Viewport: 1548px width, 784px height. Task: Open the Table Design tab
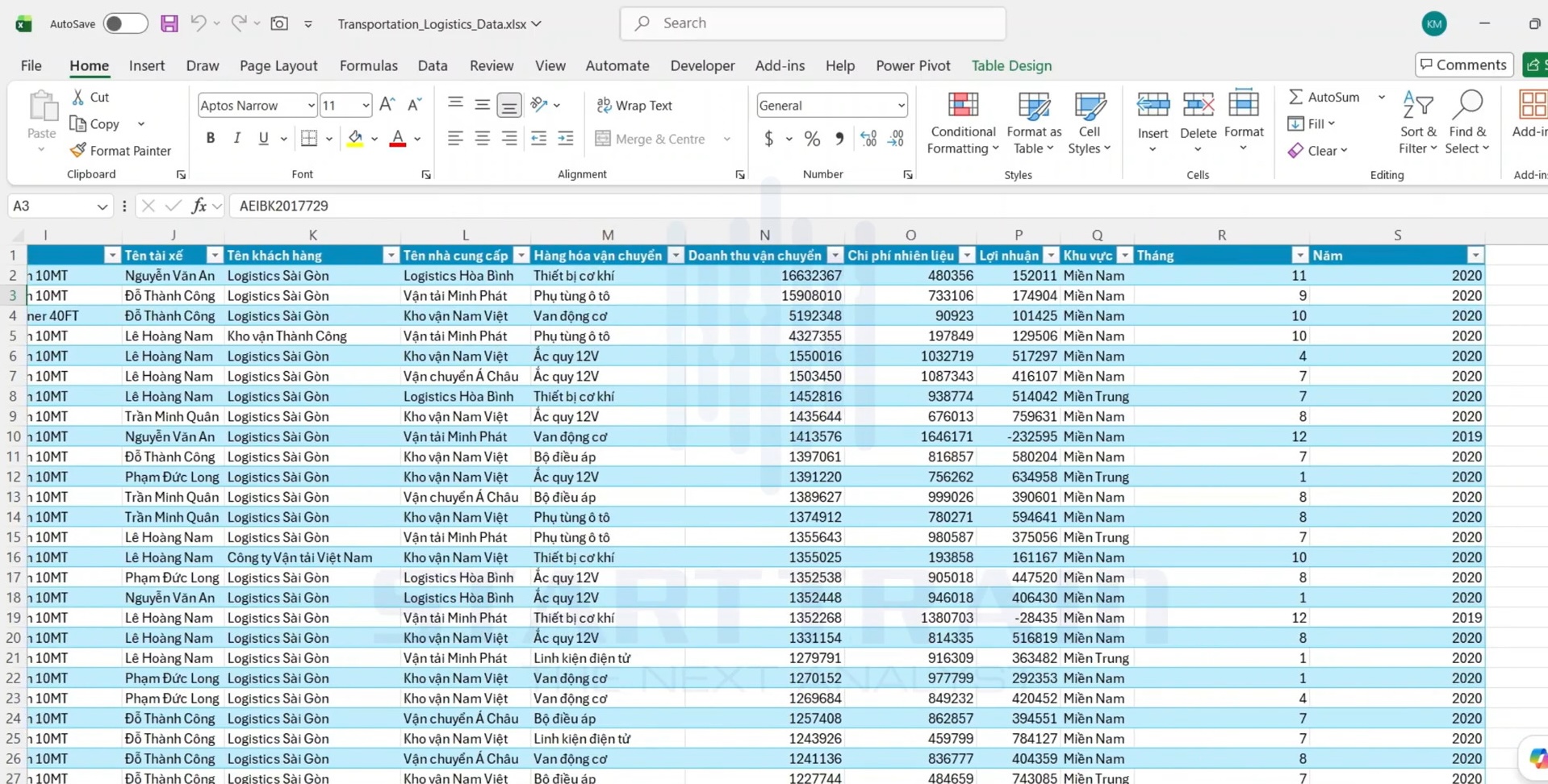(1011, 65)
